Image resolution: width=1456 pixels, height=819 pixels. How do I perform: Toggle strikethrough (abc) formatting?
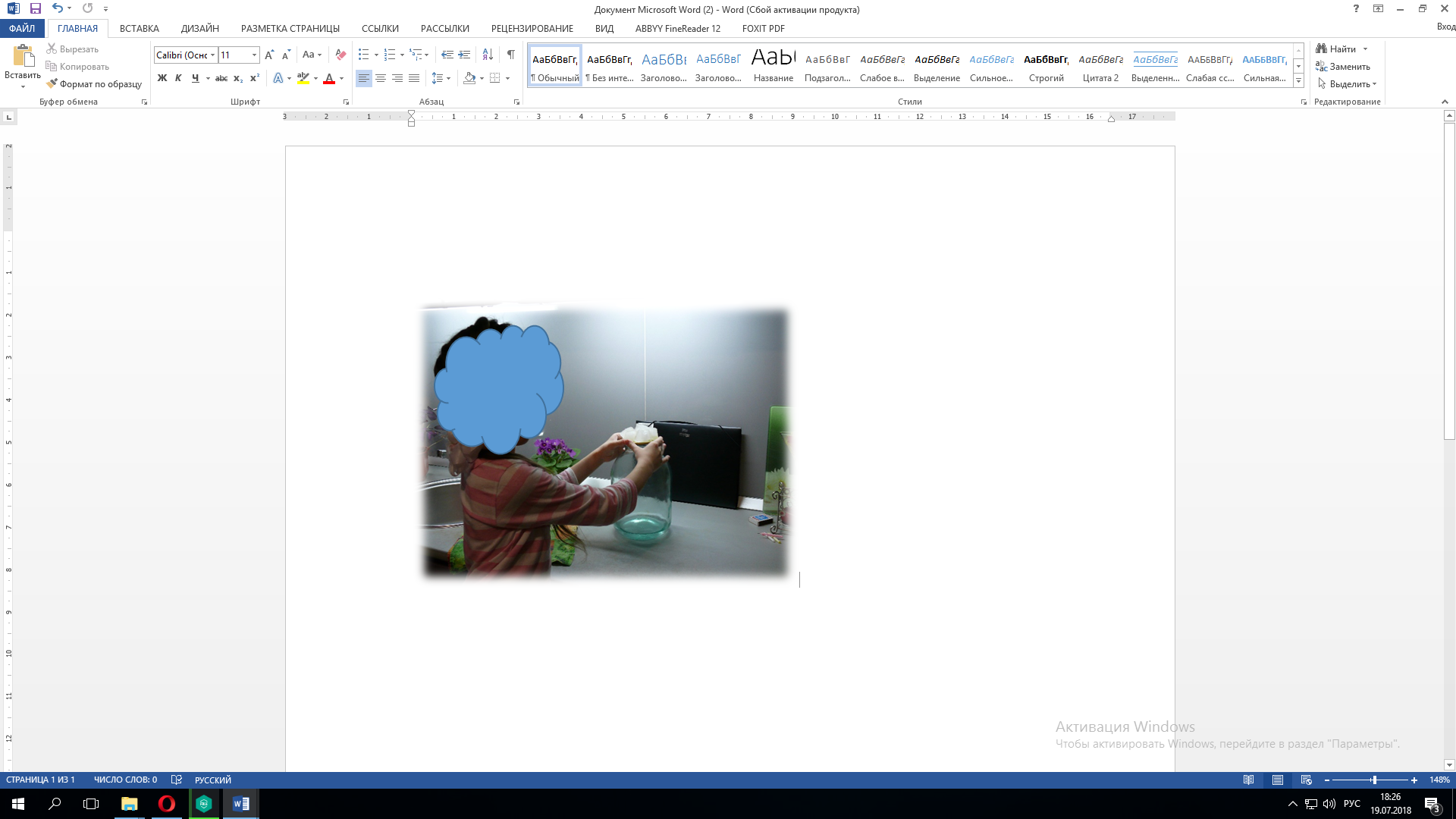coord(221,78)
